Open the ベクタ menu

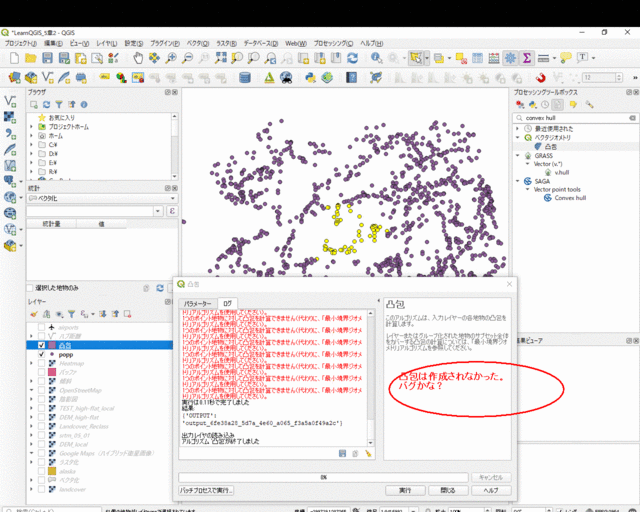(x=198, y=43)
